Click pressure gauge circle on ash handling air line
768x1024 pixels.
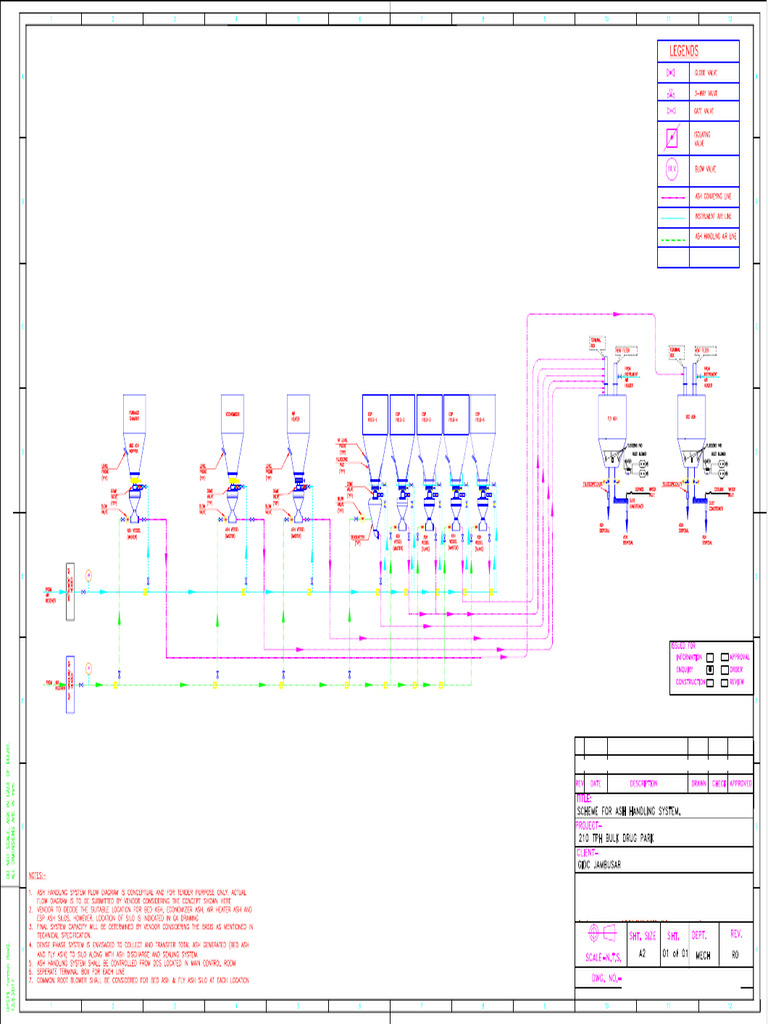coord(88,669)
